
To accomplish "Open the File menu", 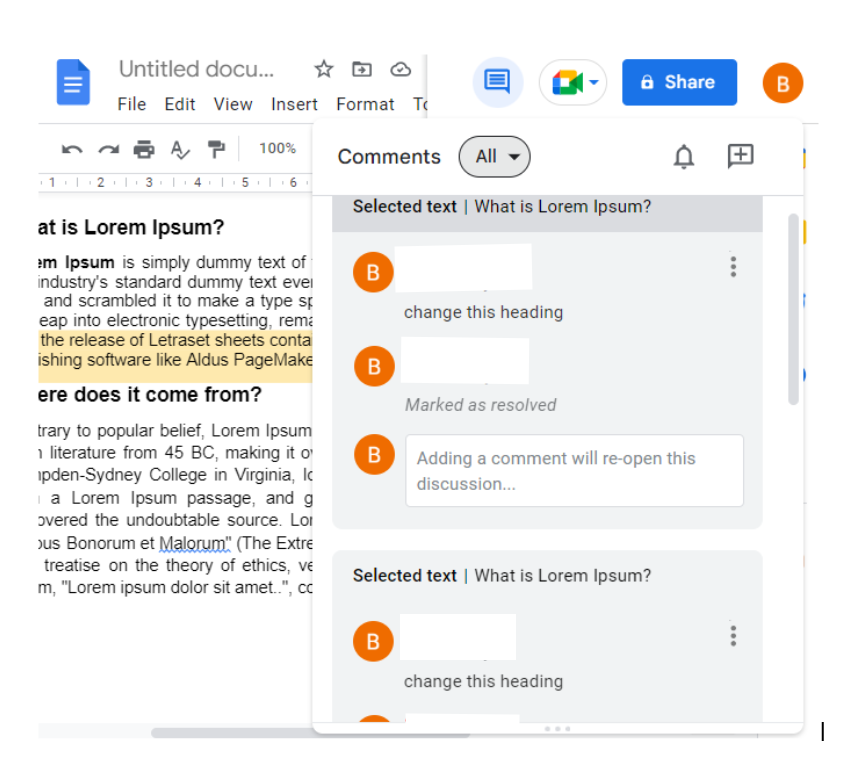I will click(x=132, y=104).
